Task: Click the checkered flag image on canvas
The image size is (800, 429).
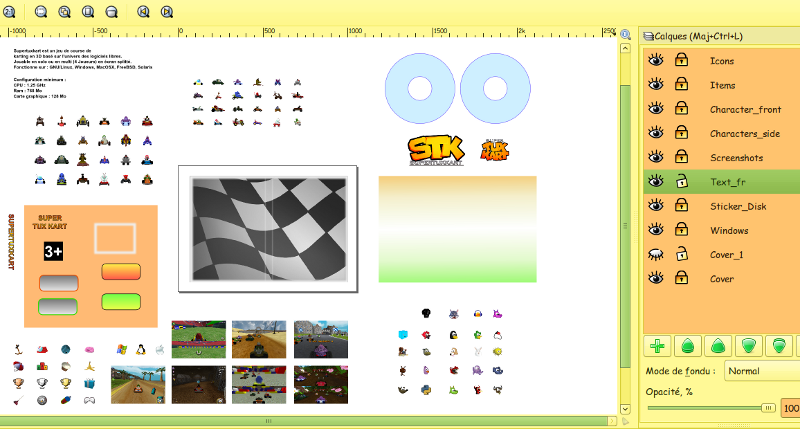Action: [267, 230]
